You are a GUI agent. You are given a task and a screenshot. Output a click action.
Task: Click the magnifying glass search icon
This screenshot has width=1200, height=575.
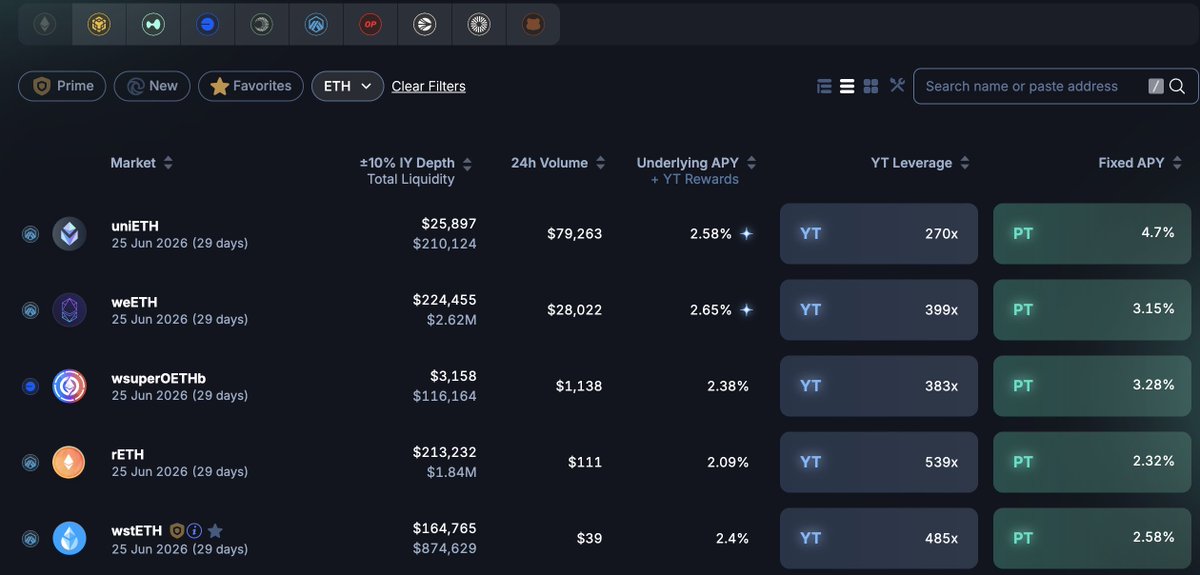(1177, 86)
